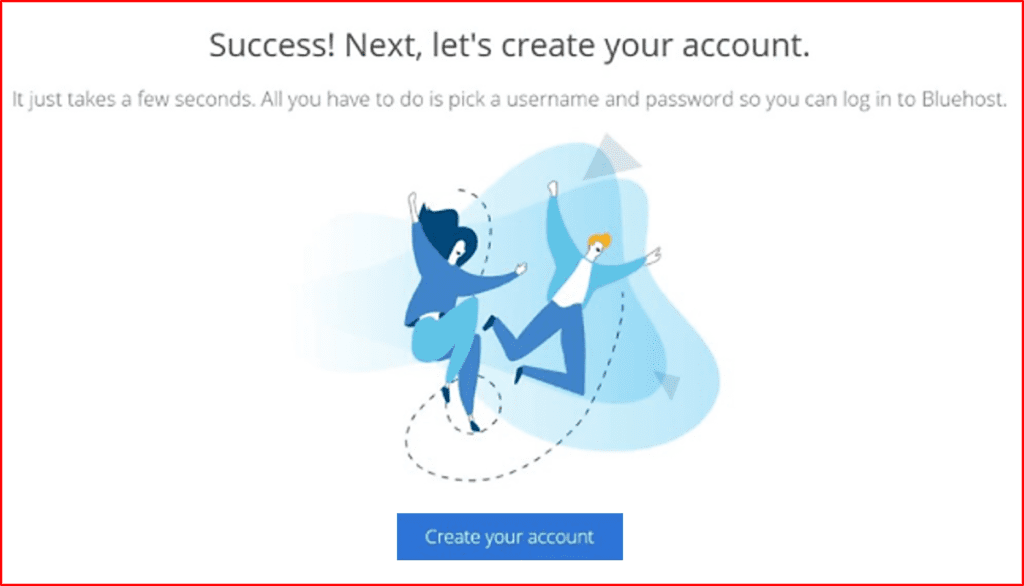
Task: Click the phrase "It just takes a few seconds"
Action: click(133, 99)
